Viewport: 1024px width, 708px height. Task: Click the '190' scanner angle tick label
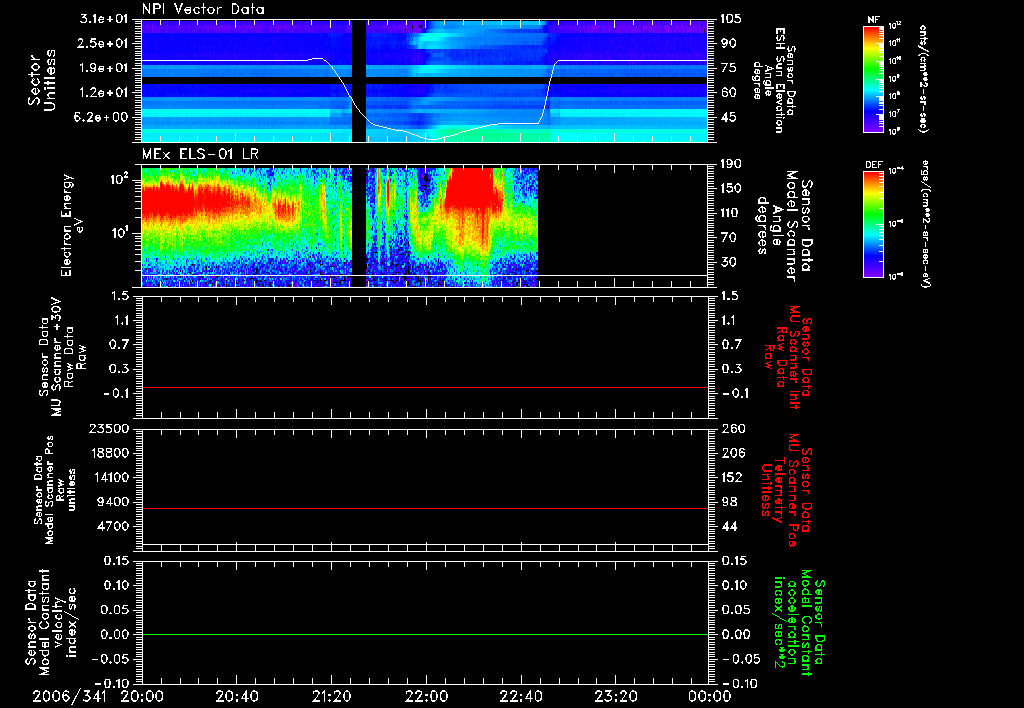(x=731, y=164)
